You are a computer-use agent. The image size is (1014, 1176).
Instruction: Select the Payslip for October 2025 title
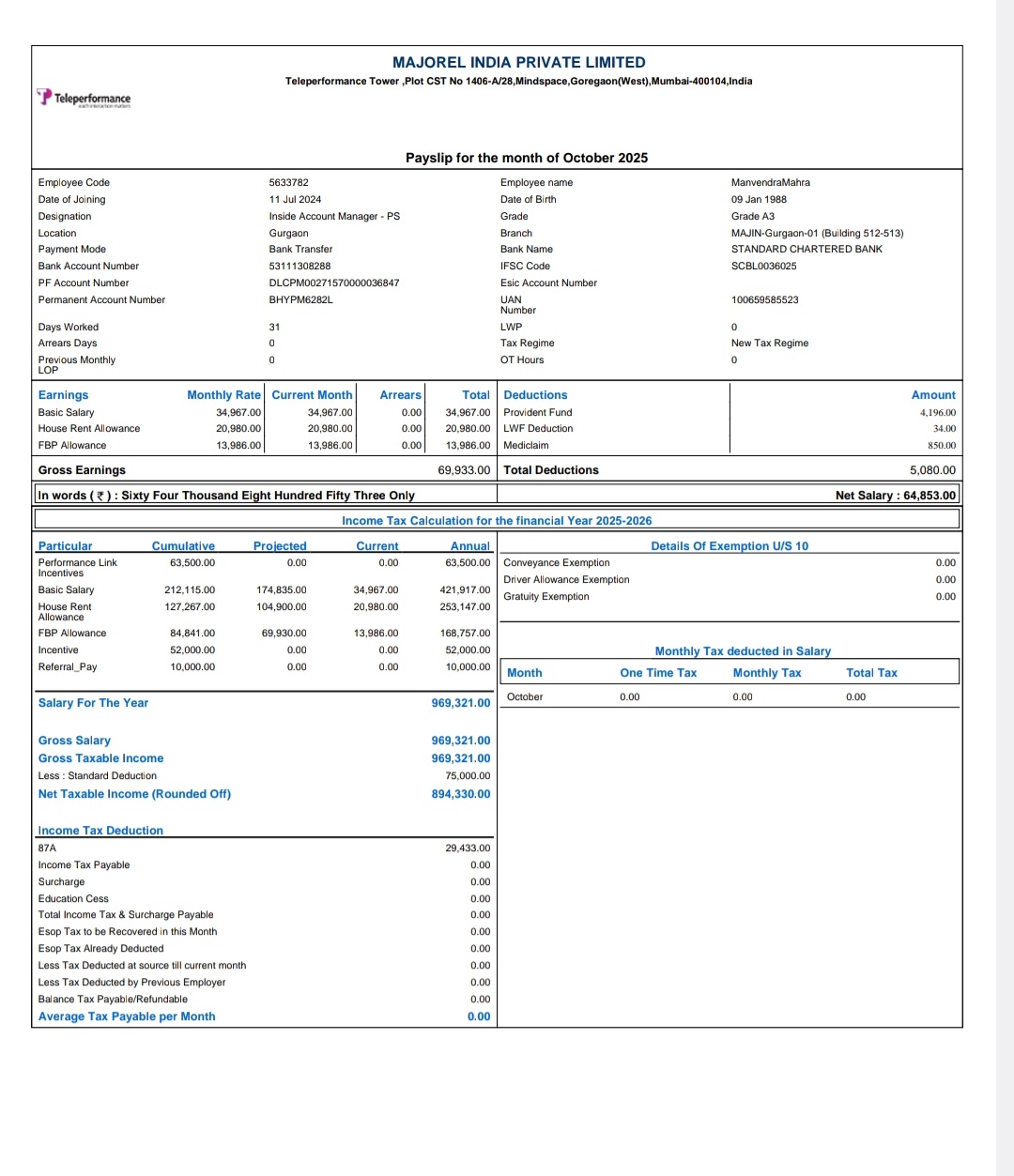point(527,158)
